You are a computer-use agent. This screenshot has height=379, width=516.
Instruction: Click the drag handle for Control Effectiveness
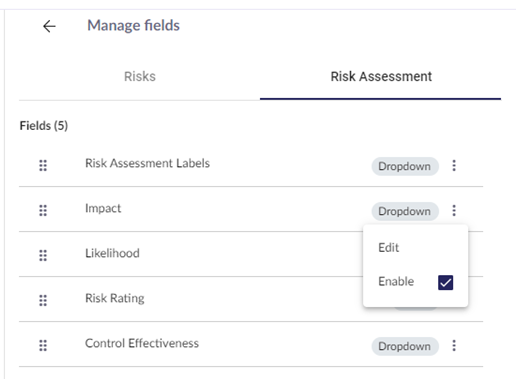tap(43, 345)
